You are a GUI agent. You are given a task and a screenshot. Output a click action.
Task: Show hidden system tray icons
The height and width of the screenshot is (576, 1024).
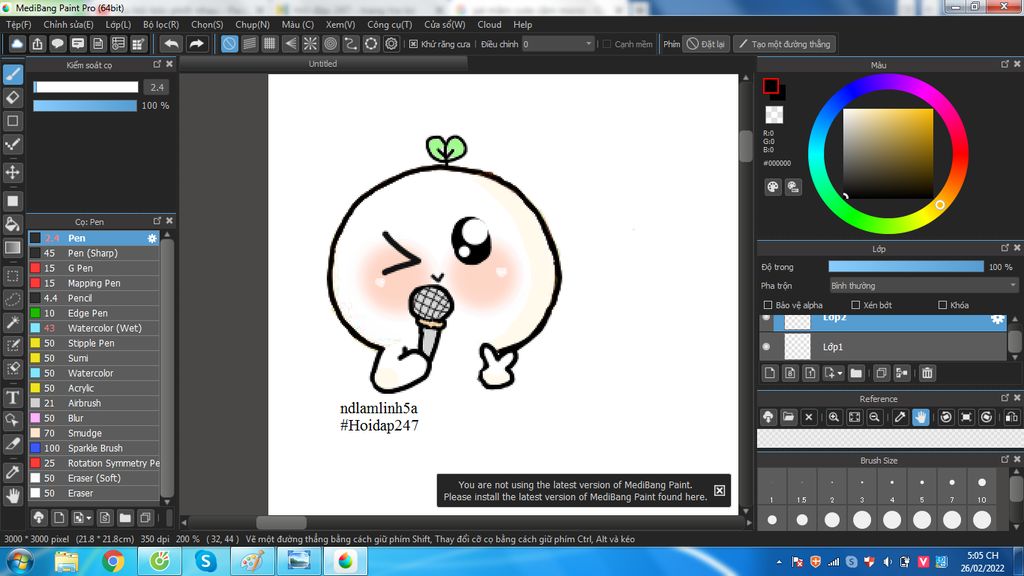(779, 562)
